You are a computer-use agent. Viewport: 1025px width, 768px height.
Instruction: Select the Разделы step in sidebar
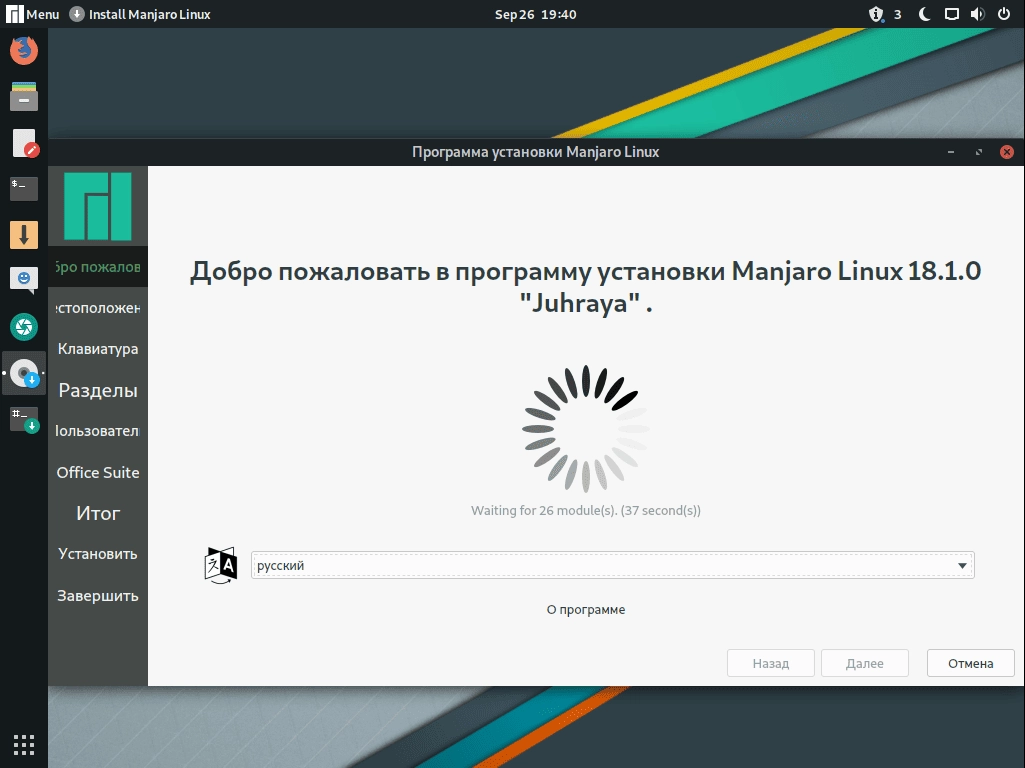[98, 390]
